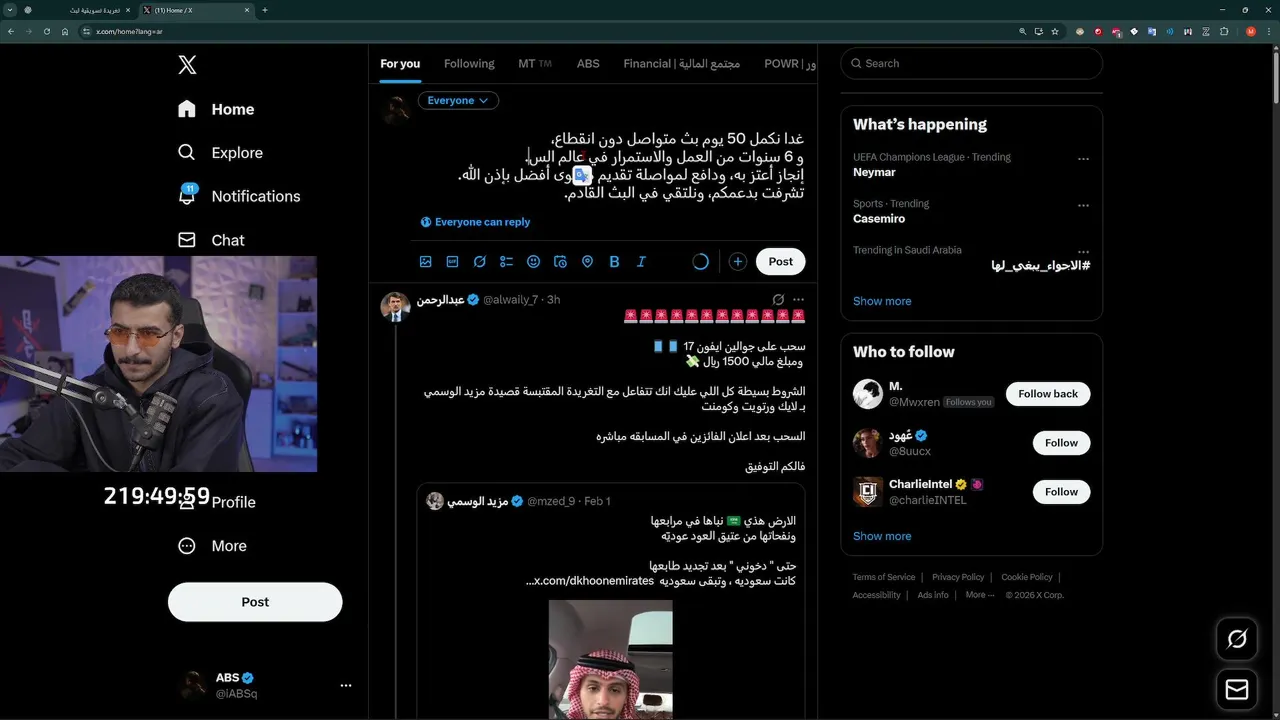
Task: Follow عُهود @8uucx
Action: click(1061, 443)
